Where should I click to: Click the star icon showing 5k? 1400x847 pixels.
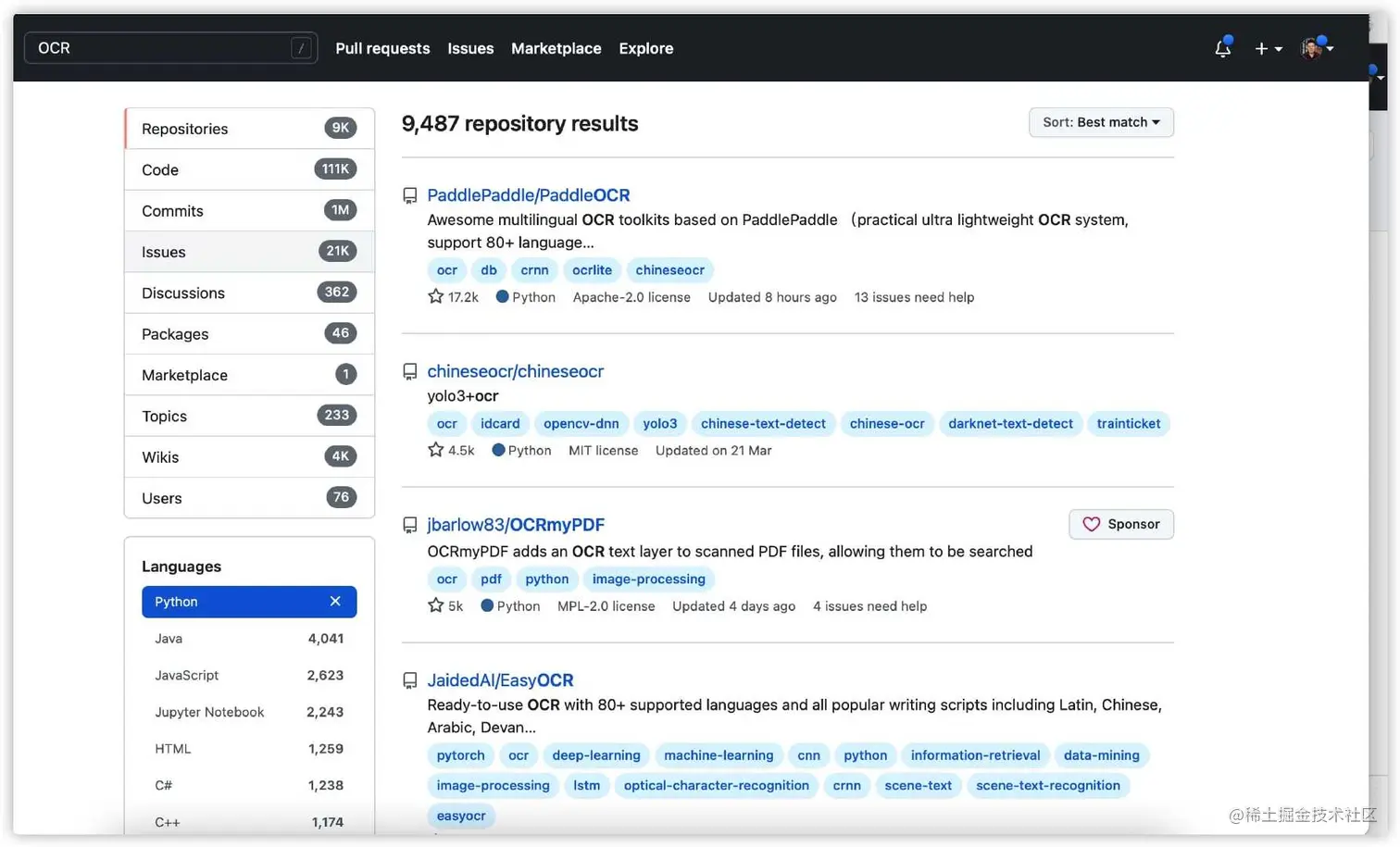[x=435, y=605]
